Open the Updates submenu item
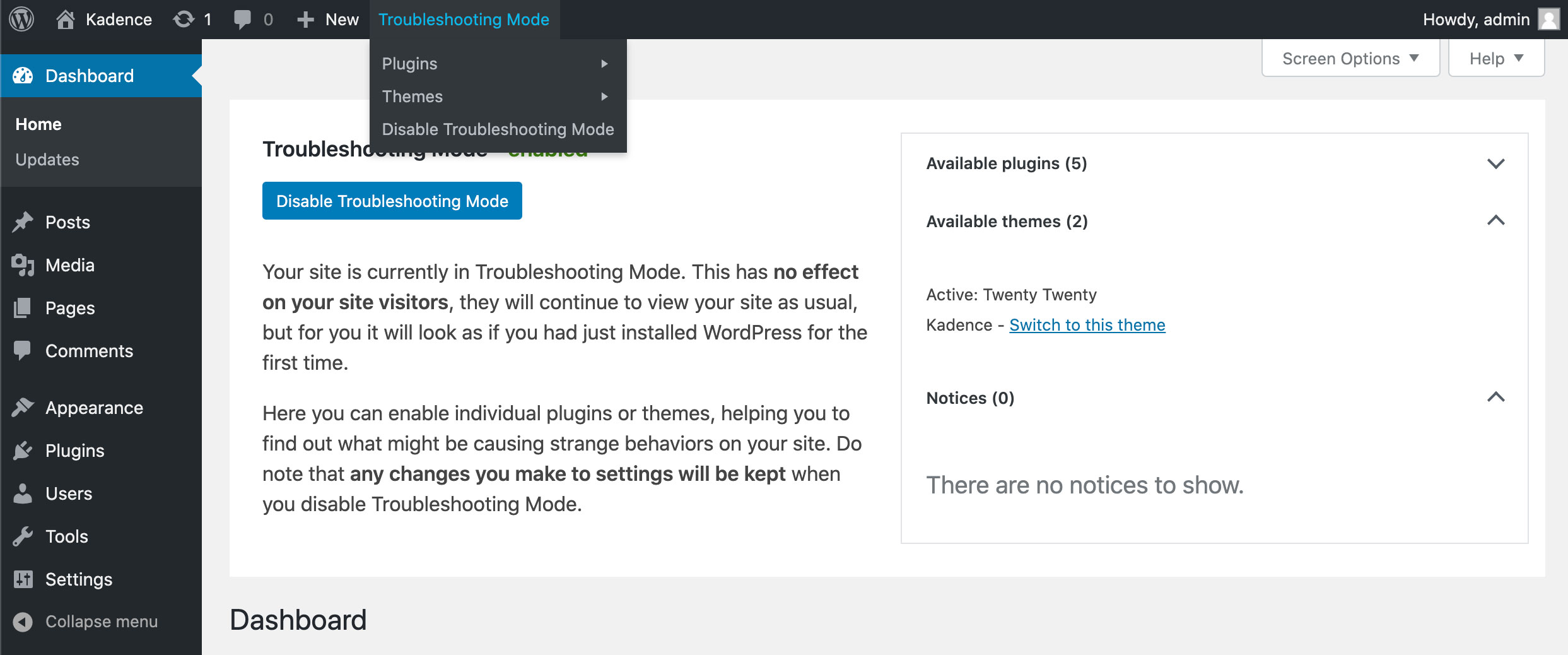 (47, 160)
